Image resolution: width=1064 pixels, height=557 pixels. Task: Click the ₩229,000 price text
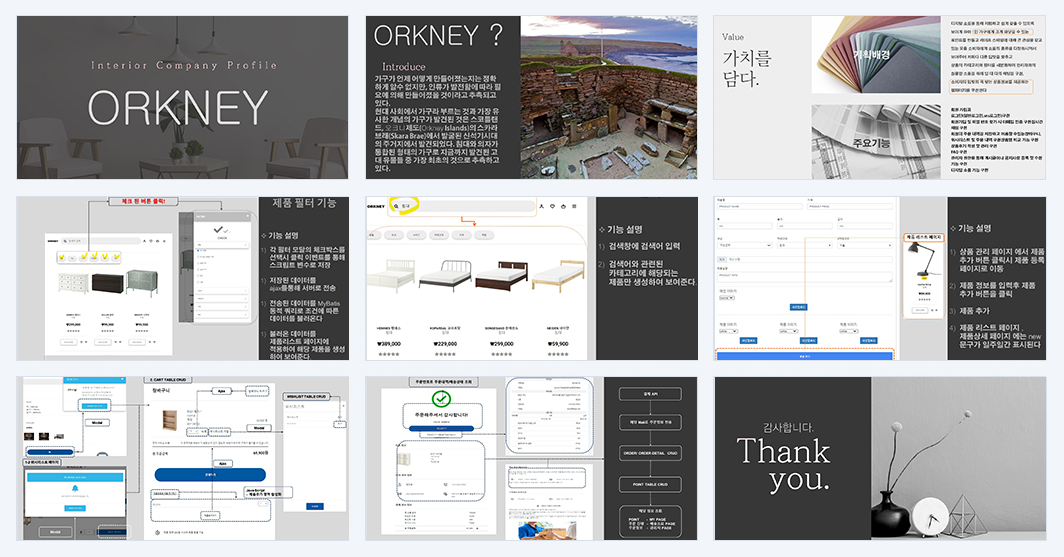click(x=445, y=344)
